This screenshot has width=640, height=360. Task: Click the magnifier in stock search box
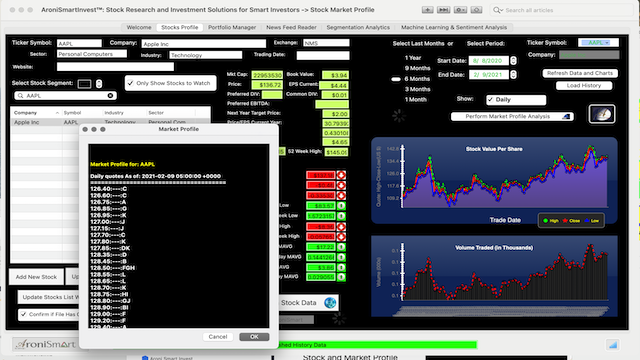click(20, 96)
